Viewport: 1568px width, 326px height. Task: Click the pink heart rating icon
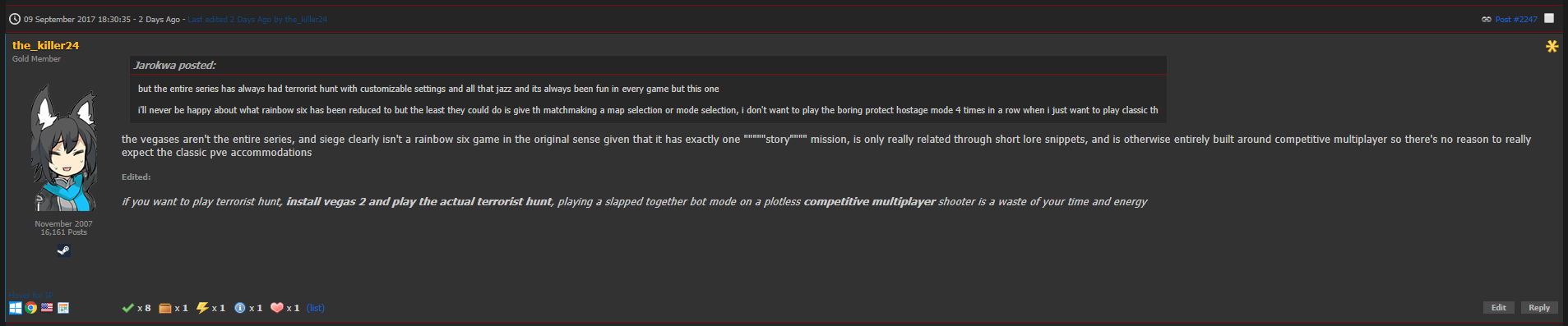(277, 308)
